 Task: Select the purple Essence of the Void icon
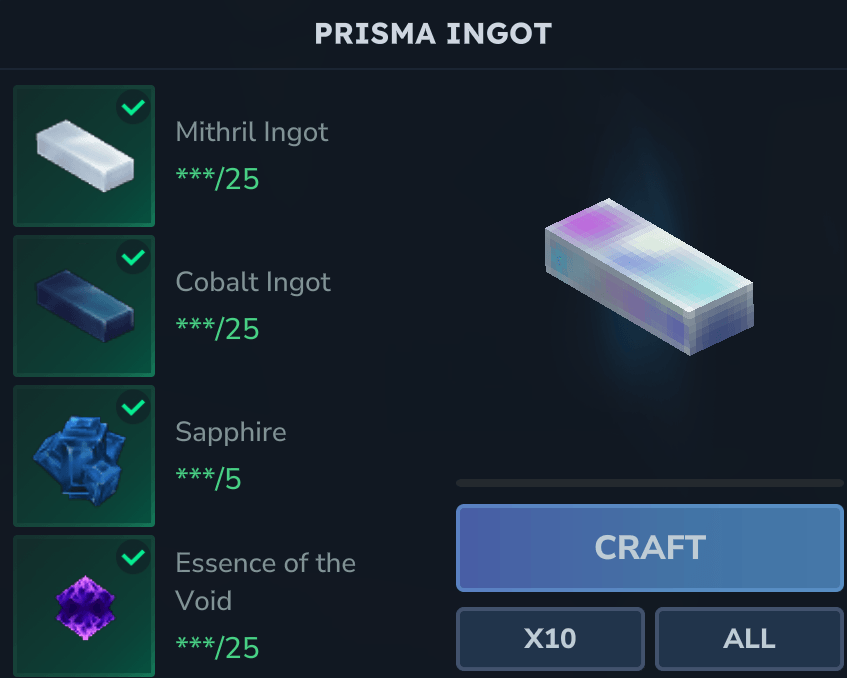coord(84,606)
